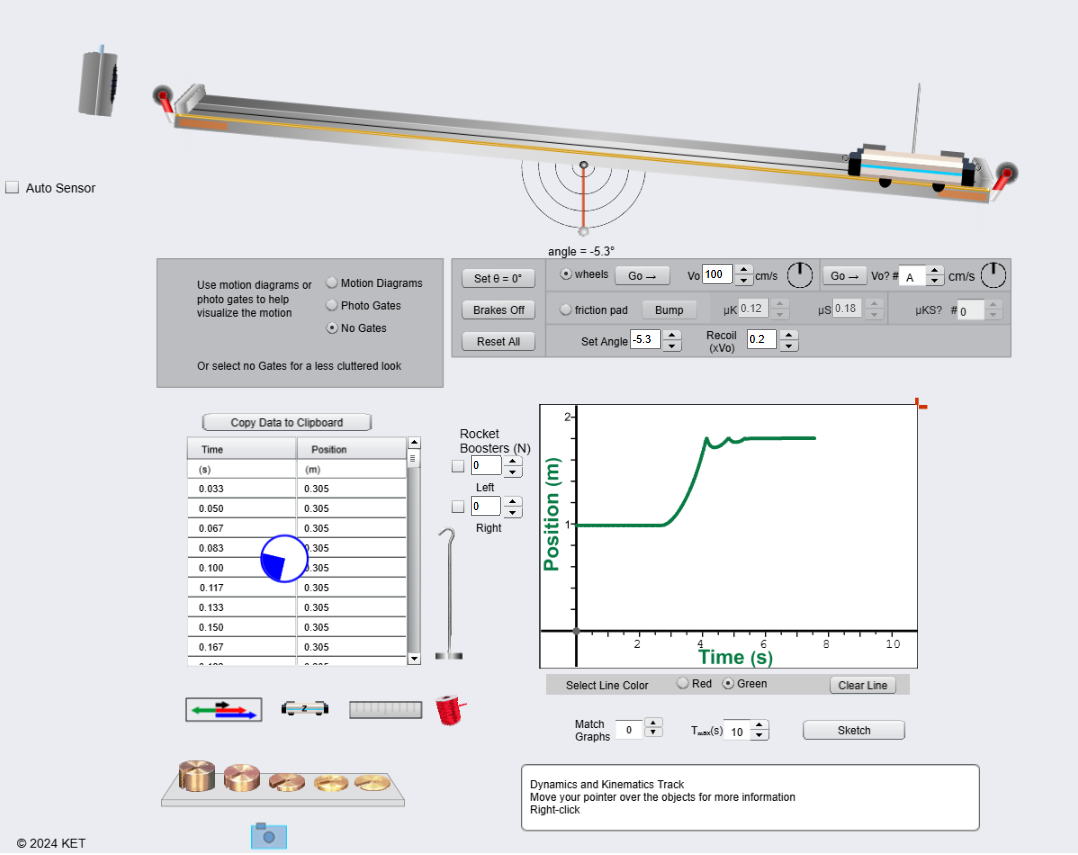Decrease the Tmax stepper value
The image size is (1078, 855).
pyautogui.click(x=759, y=736)
